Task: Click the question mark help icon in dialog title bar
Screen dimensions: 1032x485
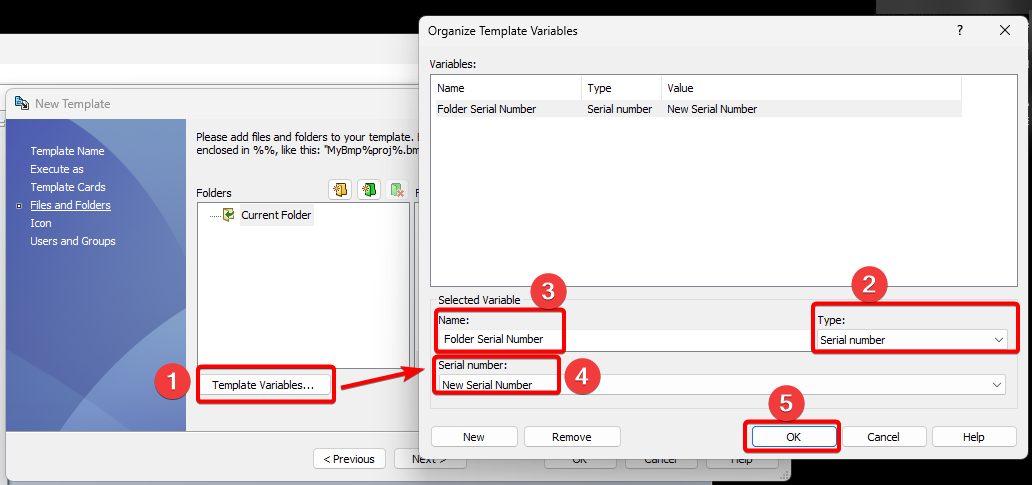Action: pos(960,30)
